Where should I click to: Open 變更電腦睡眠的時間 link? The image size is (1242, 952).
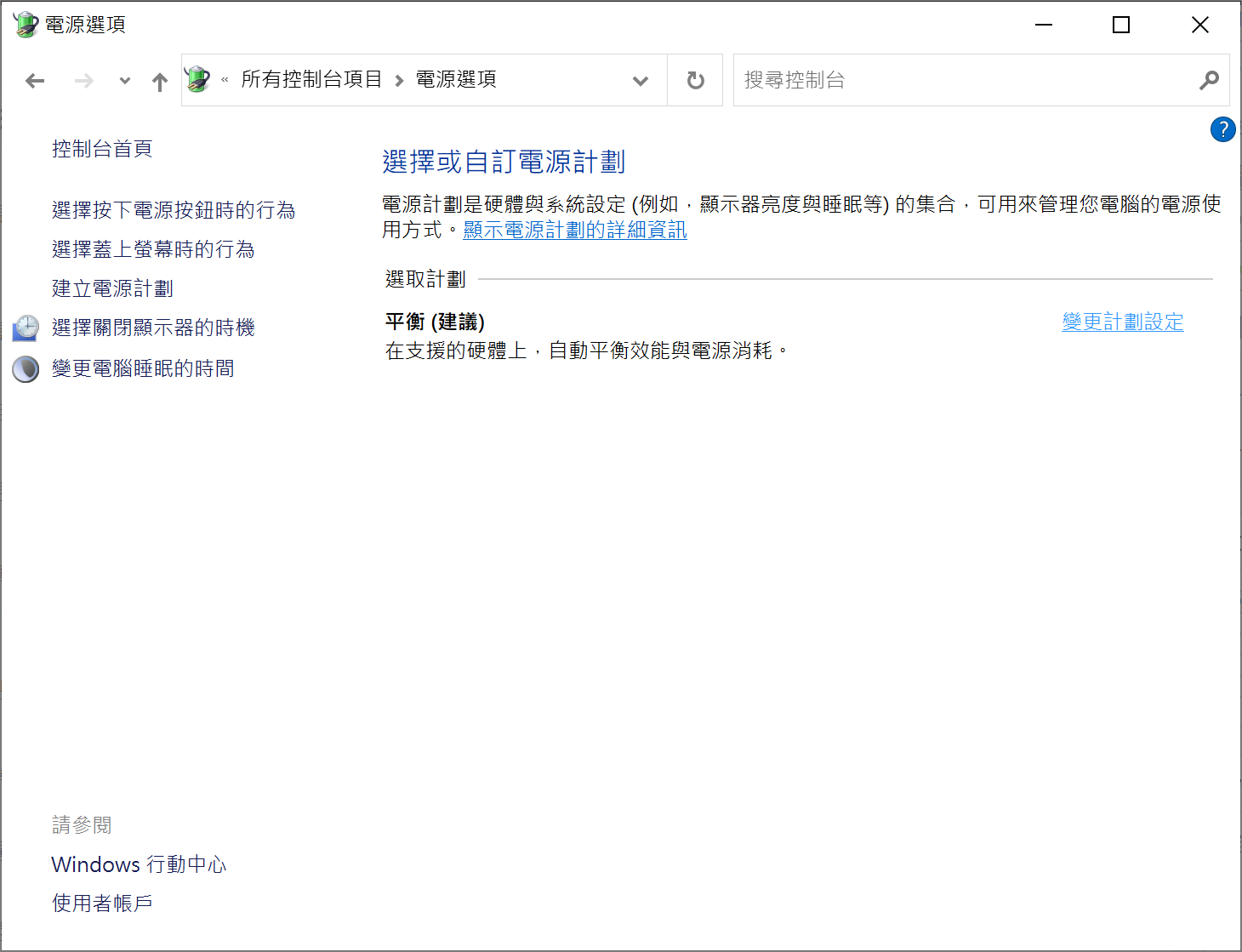143,368
